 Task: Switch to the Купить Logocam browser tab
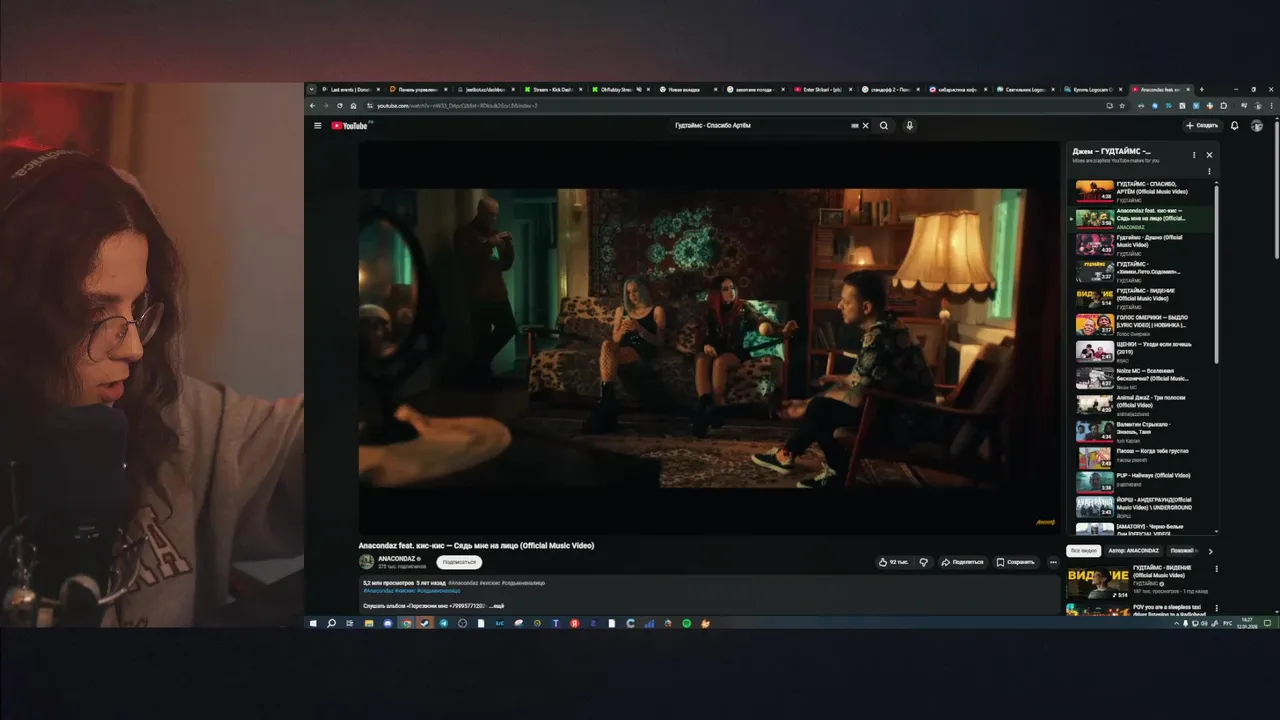[x=1092, y=89]
